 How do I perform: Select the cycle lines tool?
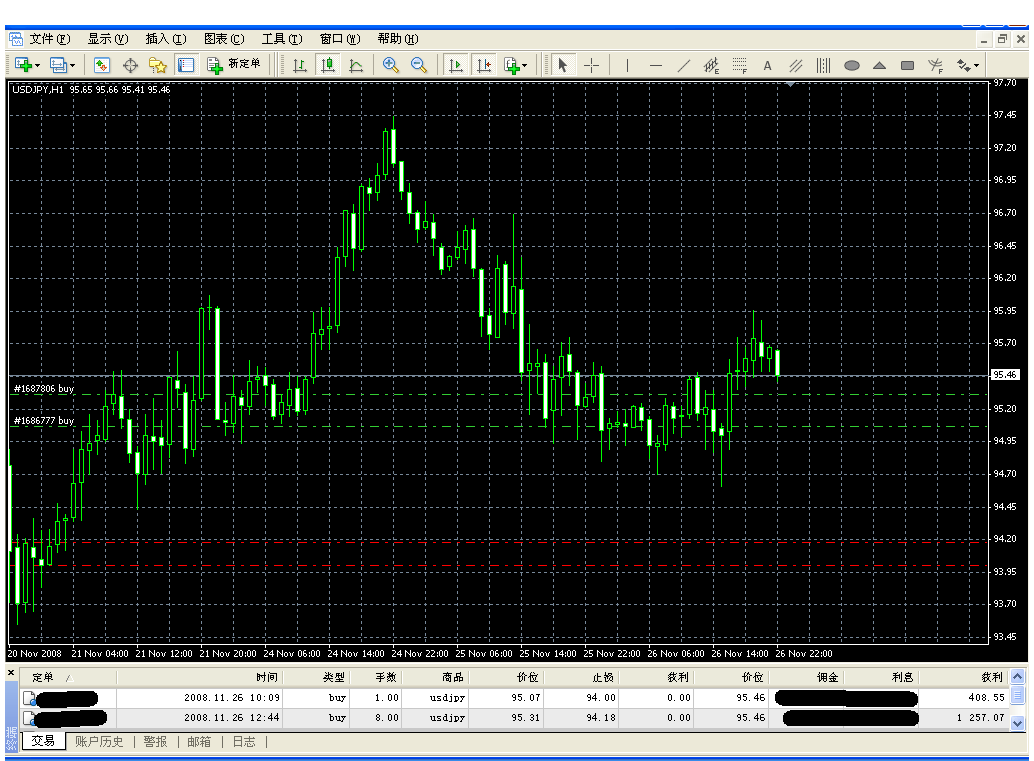coord(824,65)
